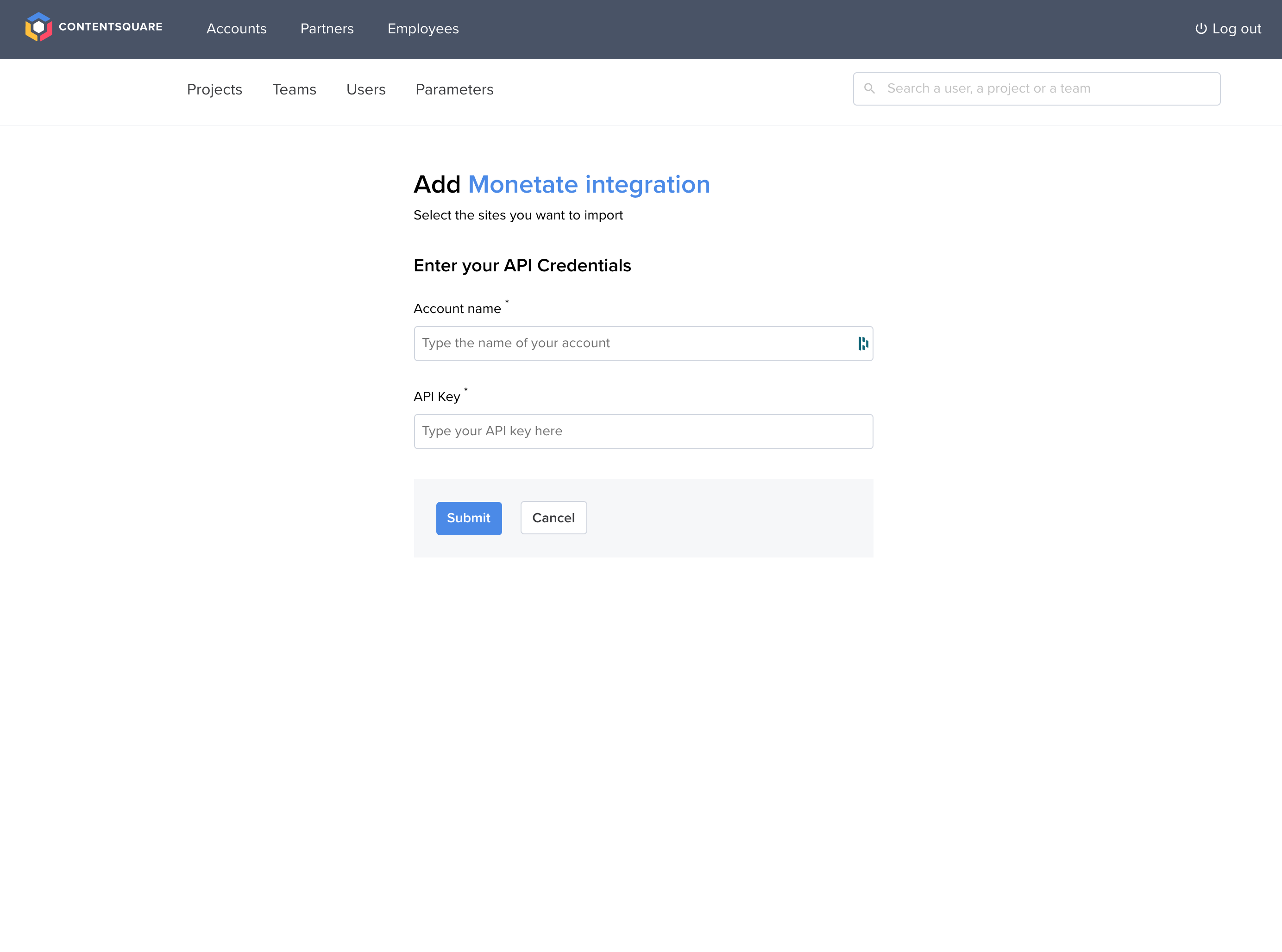The height and width of the screenshot is (952, 1282).
Task: Cancel adding the Monetate integration
Action: pos(553,518)
